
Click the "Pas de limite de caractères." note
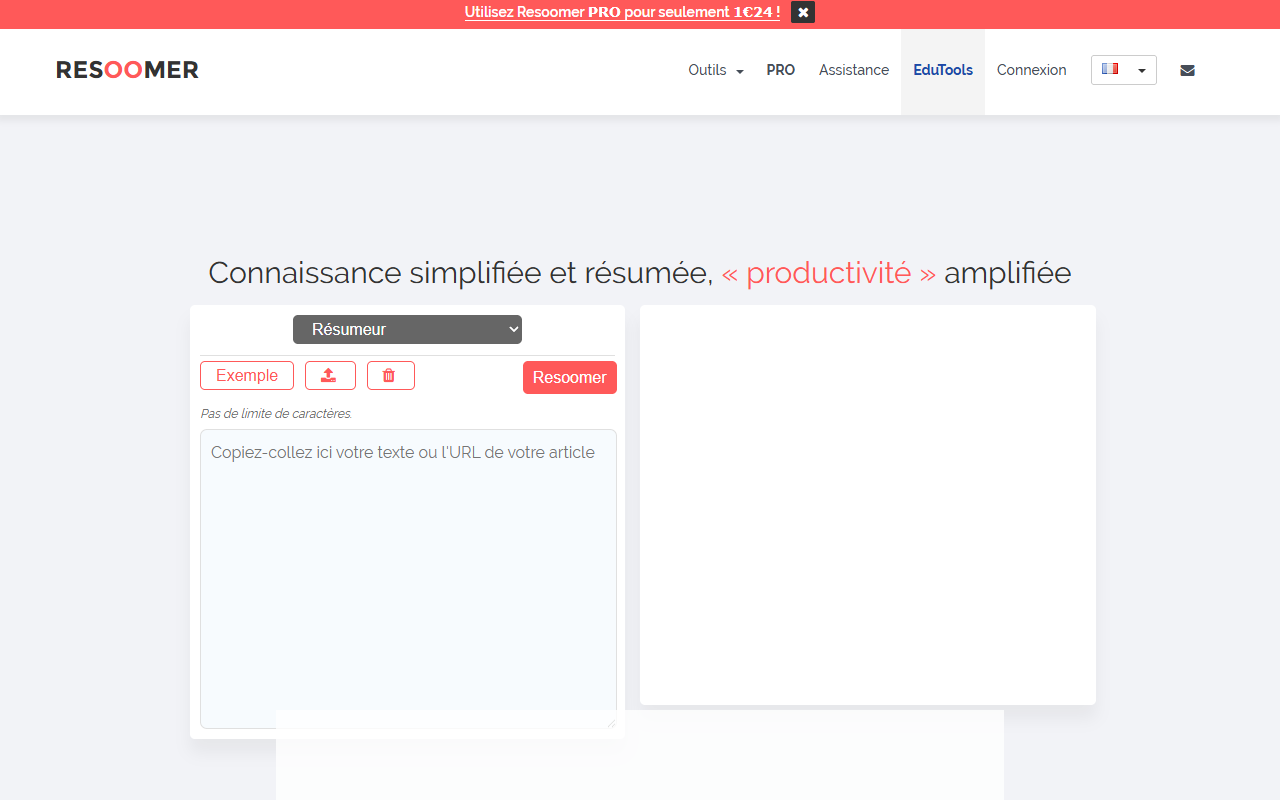pos(277,413)
